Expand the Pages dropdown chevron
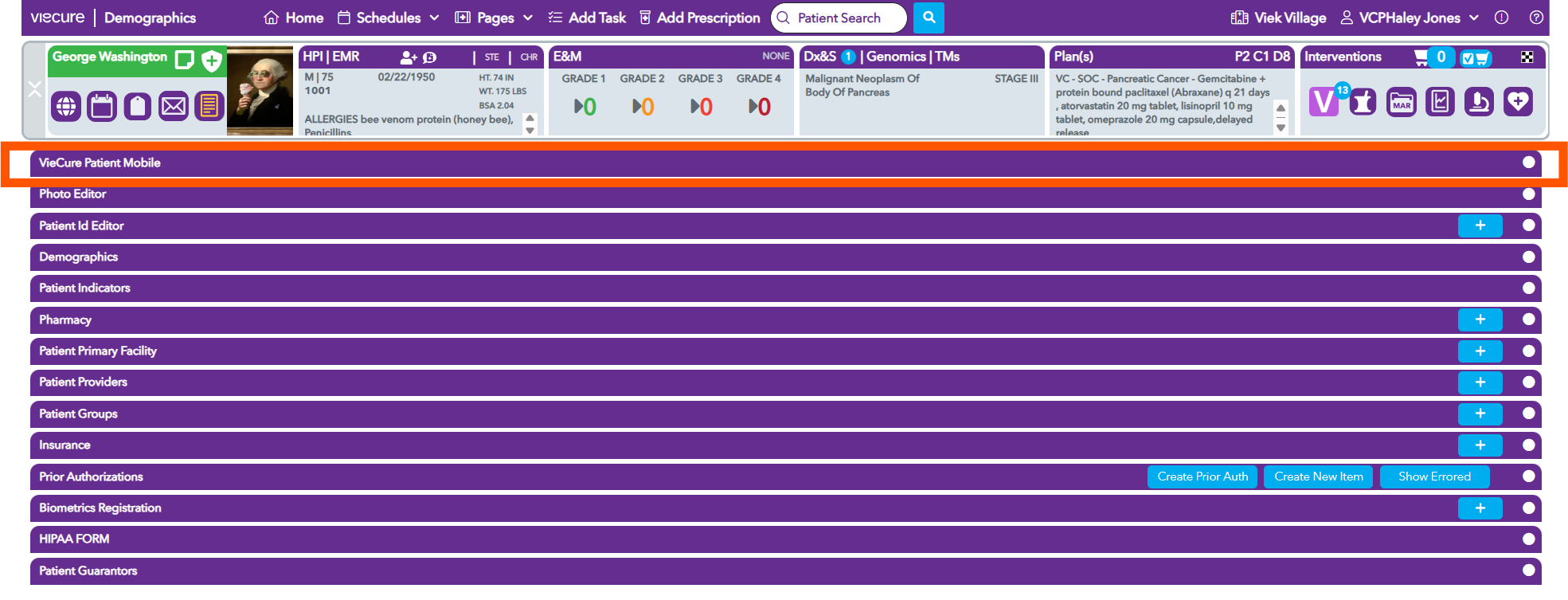The width and height of the screenshot is (1568, 600). click(527, 18)
